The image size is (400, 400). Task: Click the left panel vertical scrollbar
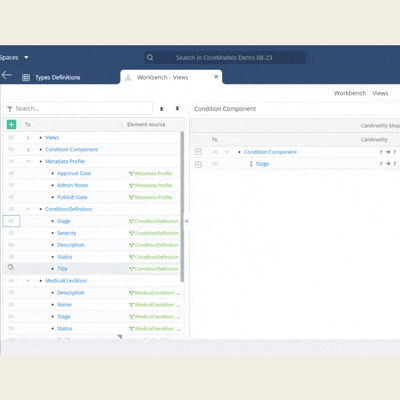coord(182,207)
